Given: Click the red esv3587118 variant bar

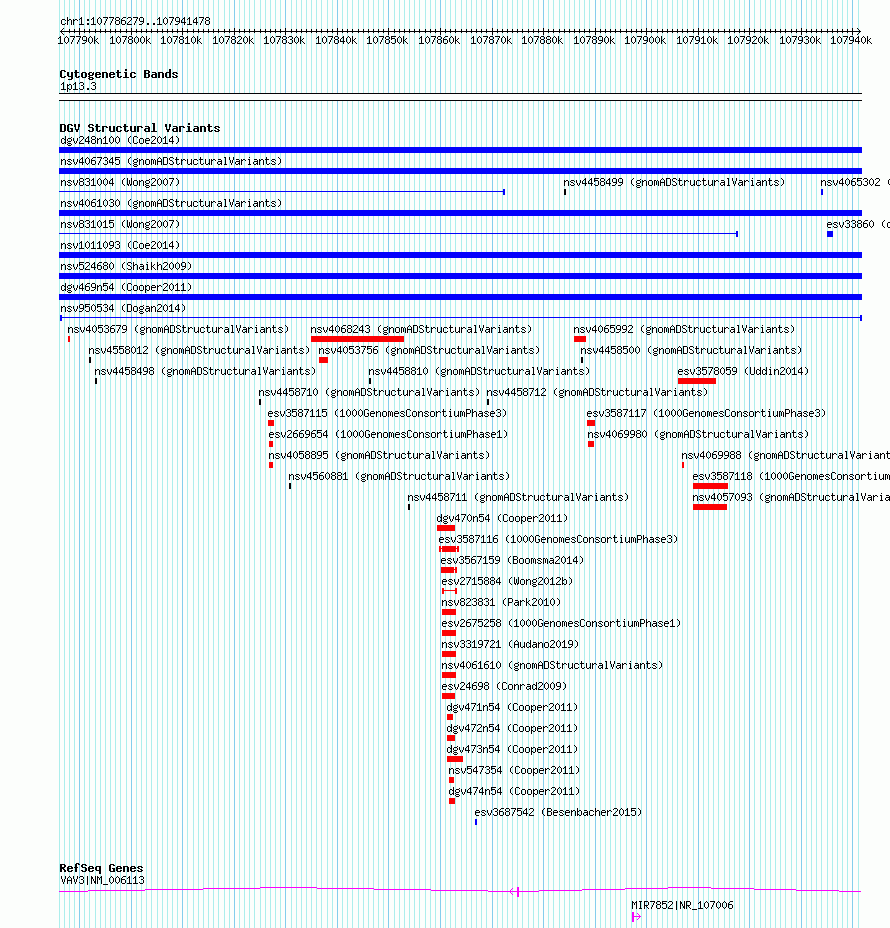Looking at the screenshot, I should [710, 486].
